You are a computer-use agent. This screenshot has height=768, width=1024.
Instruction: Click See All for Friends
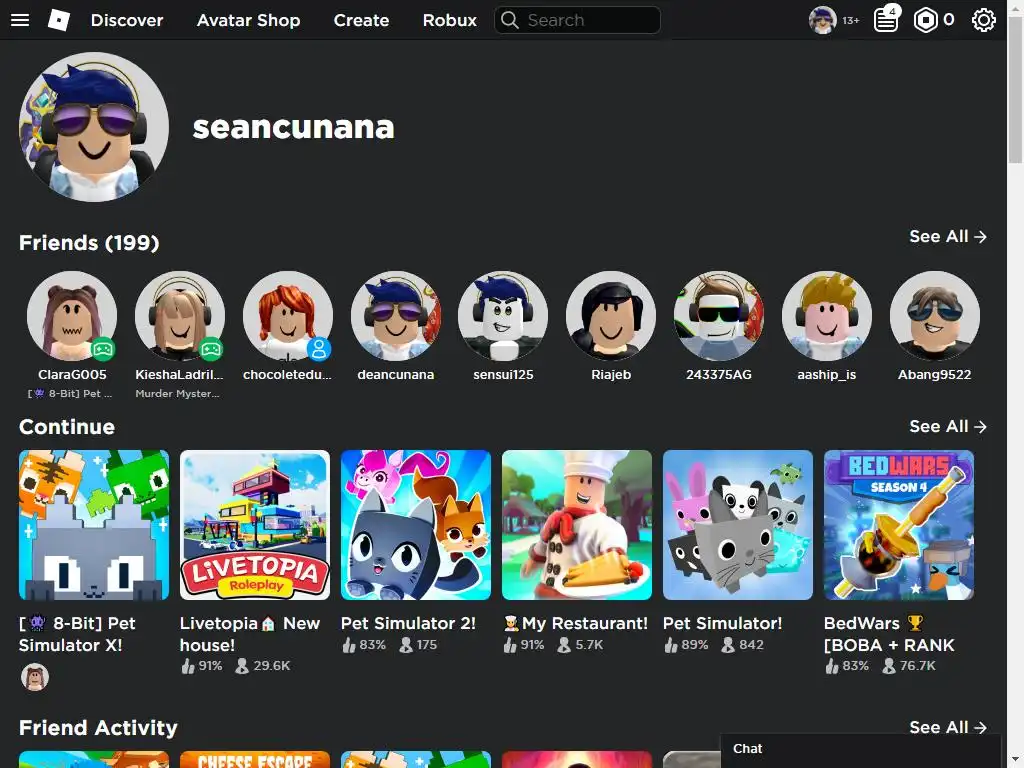(948, 236)
